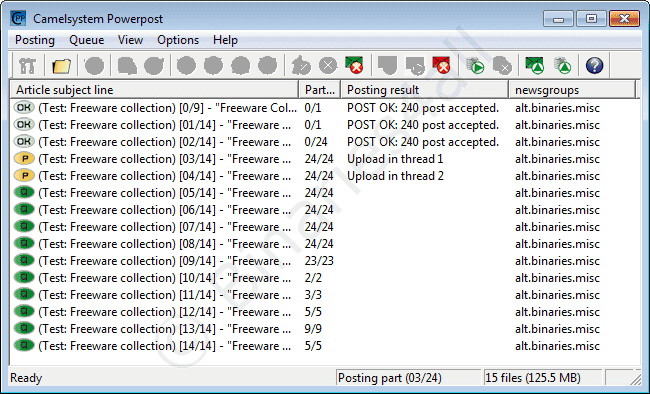Sort by Posting result column header
The width and height of the screenshot is (650, 394).
pos(424,90)
